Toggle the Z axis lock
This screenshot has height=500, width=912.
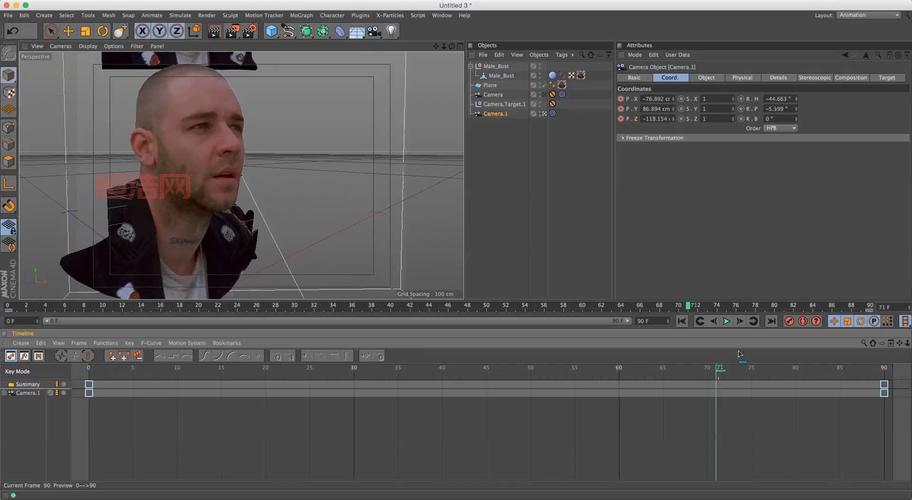point(177,31)
